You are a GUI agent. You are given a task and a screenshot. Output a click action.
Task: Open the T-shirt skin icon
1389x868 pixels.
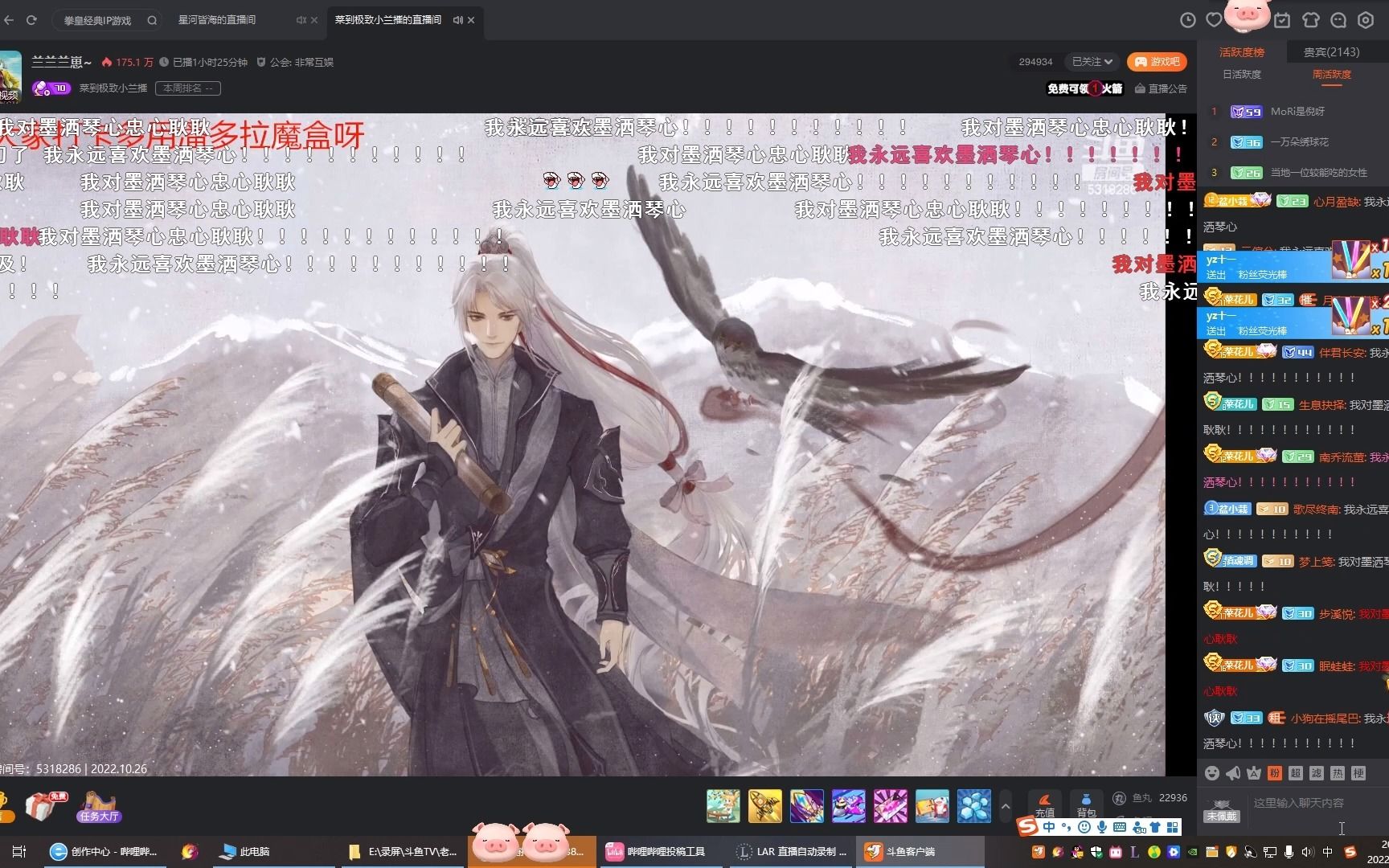point(1311,20)
